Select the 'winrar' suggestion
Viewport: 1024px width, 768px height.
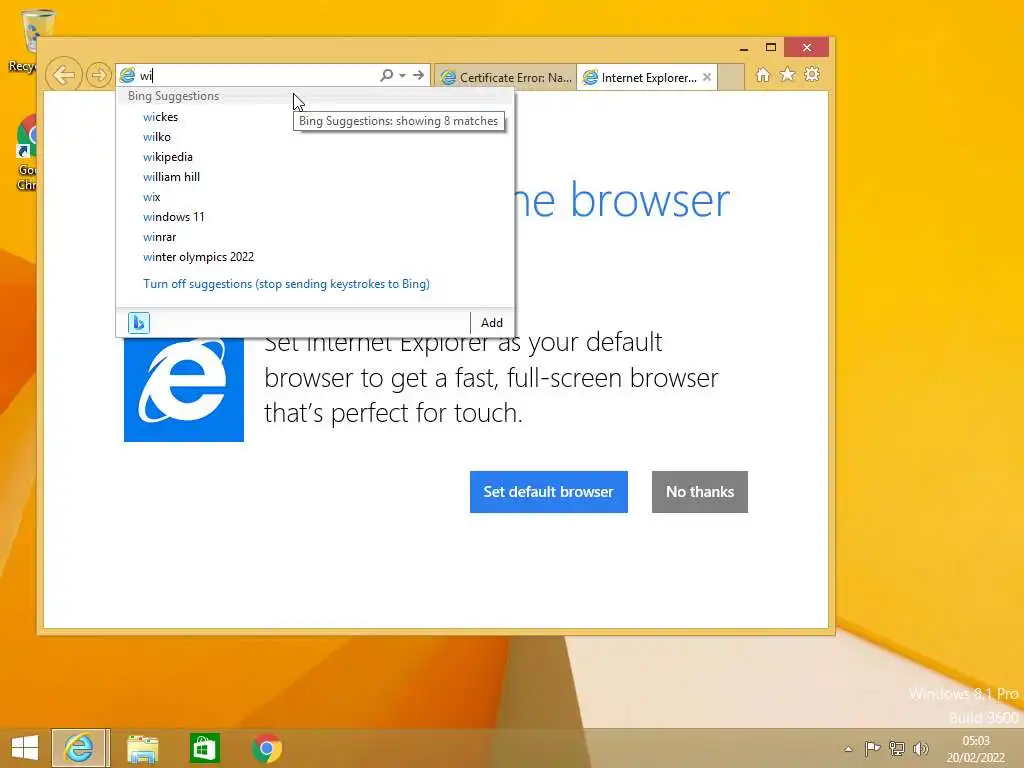click(315, 237)
